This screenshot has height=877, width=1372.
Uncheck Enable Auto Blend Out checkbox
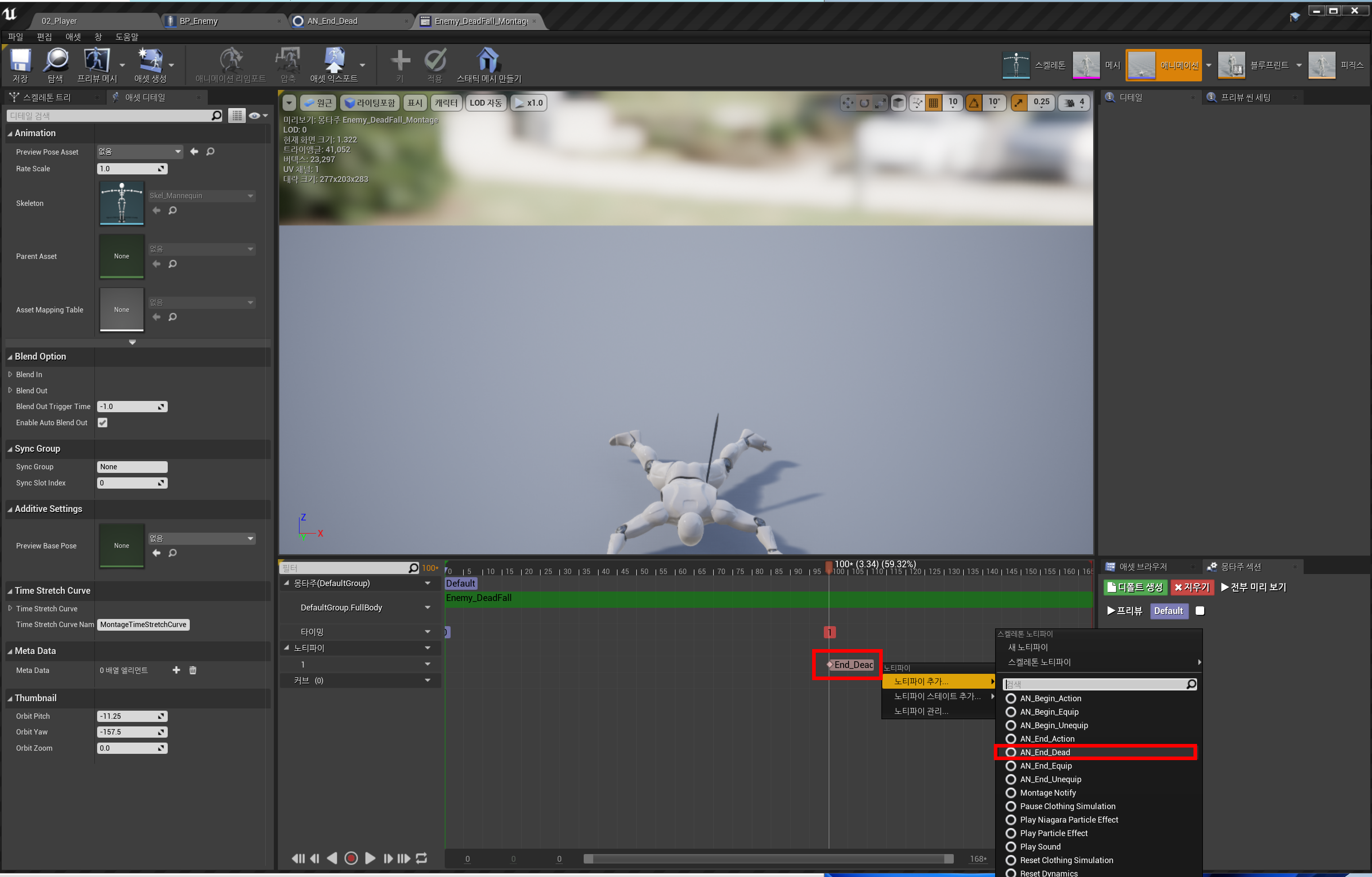point(103,423)
